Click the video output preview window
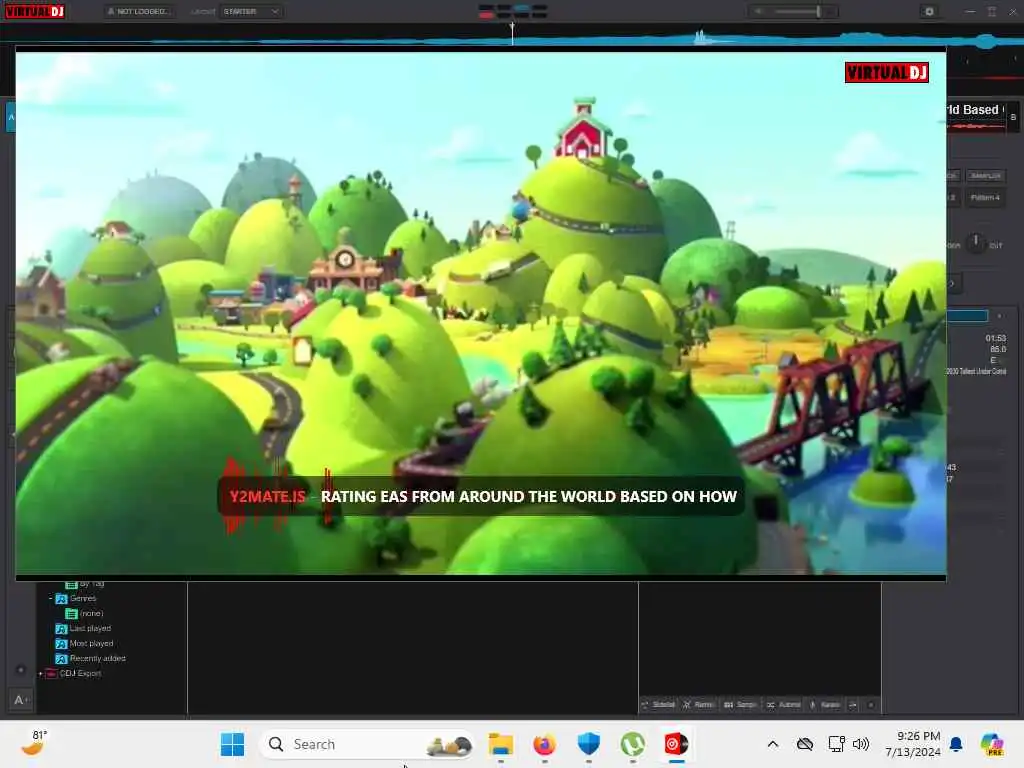Viewport: 1024px width, 768px height. [481, 313]
